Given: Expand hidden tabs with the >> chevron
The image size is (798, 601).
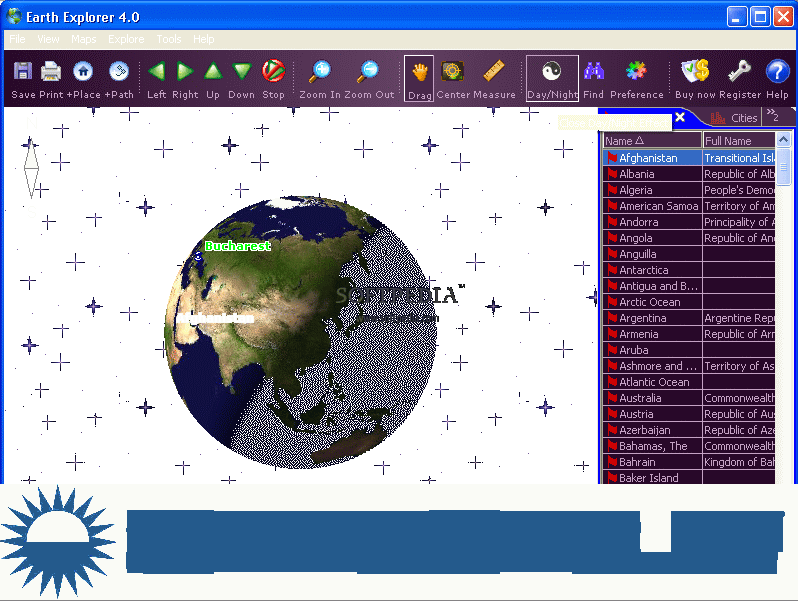Looking at the screenshot, I should (772, 116).
